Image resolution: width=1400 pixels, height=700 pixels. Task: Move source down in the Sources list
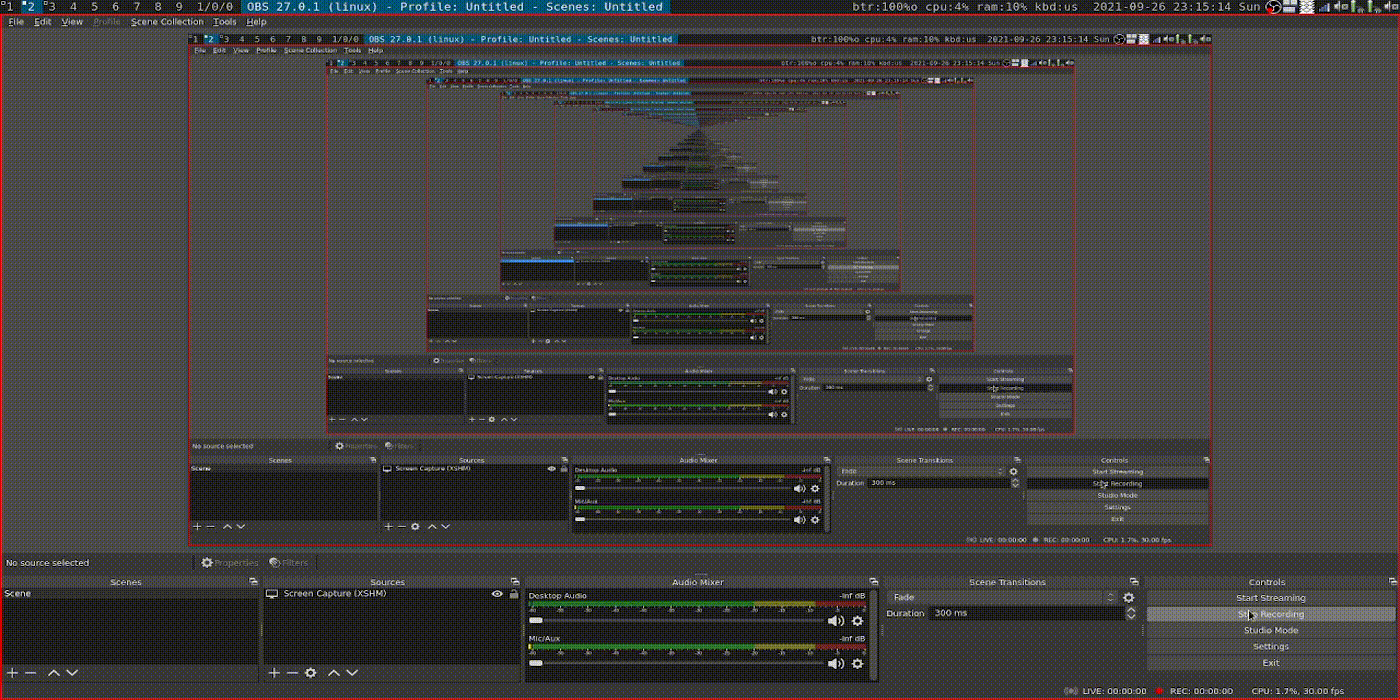pos(351,673)
